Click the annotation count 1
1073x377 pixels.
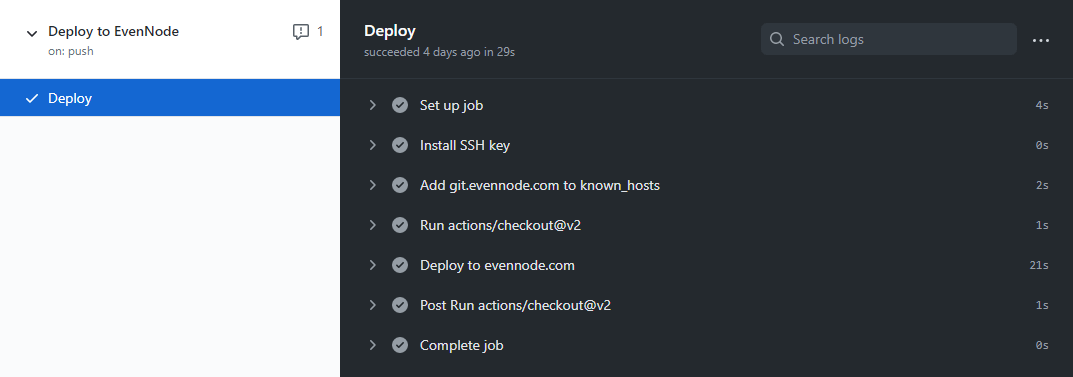(320, 31)
